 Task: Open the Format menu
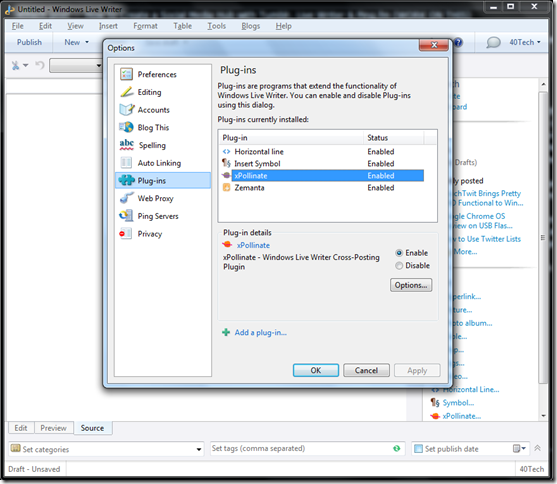pos(145,26)
